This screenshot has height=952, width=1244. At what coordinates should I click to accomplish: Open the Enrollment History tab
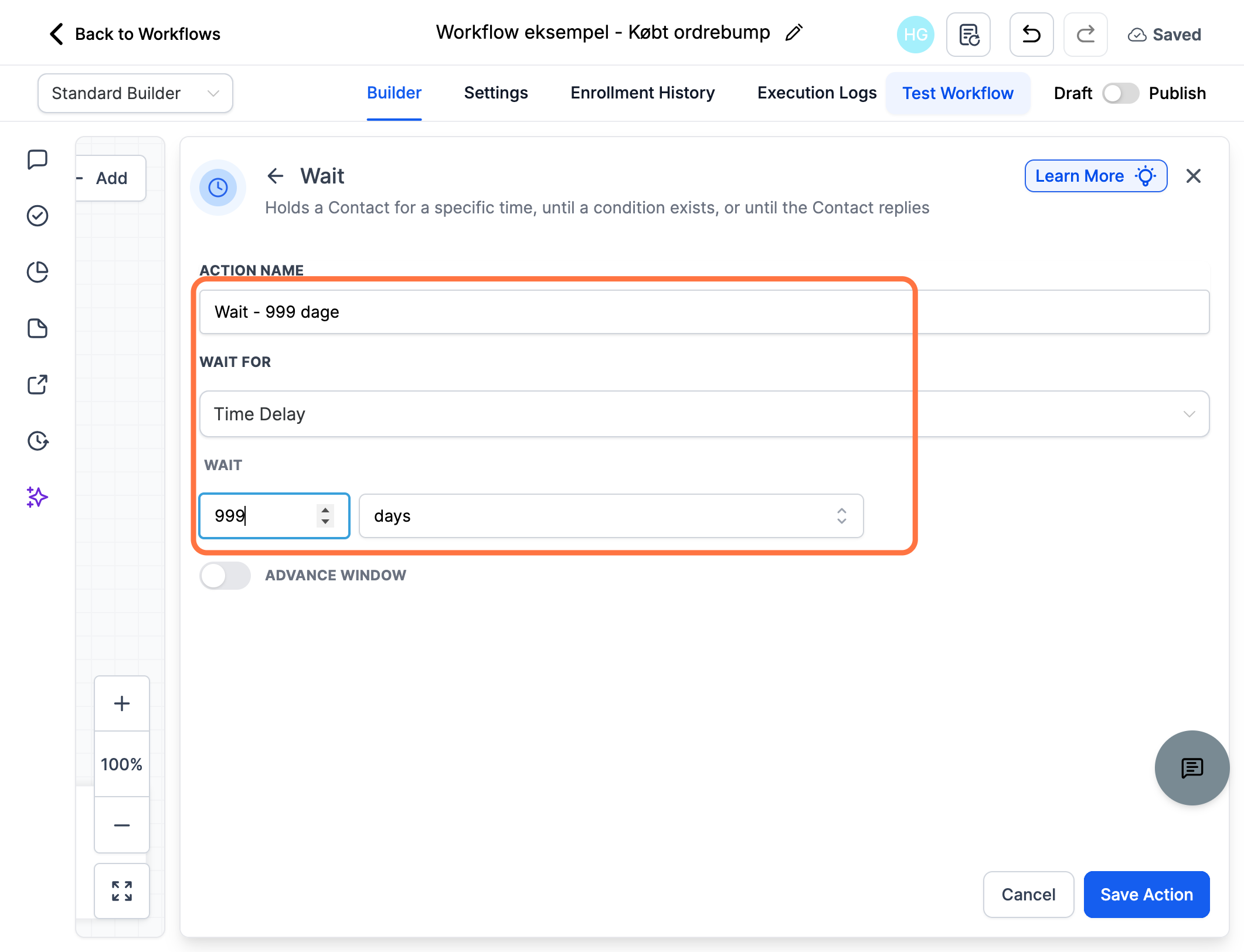[643, 93]
